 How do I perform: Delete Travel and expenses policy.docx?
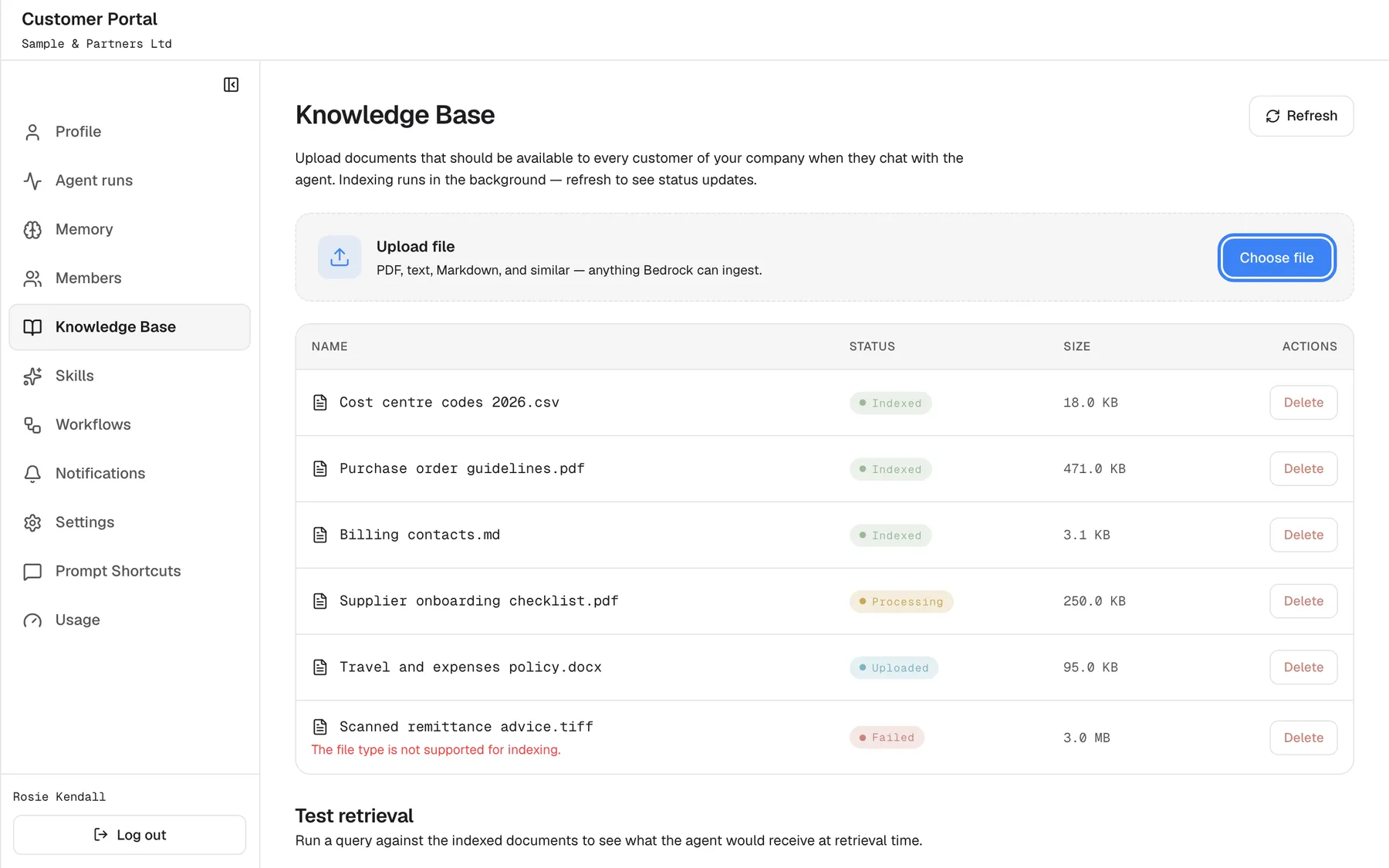pyautogui.click(x=1303, y=667)
